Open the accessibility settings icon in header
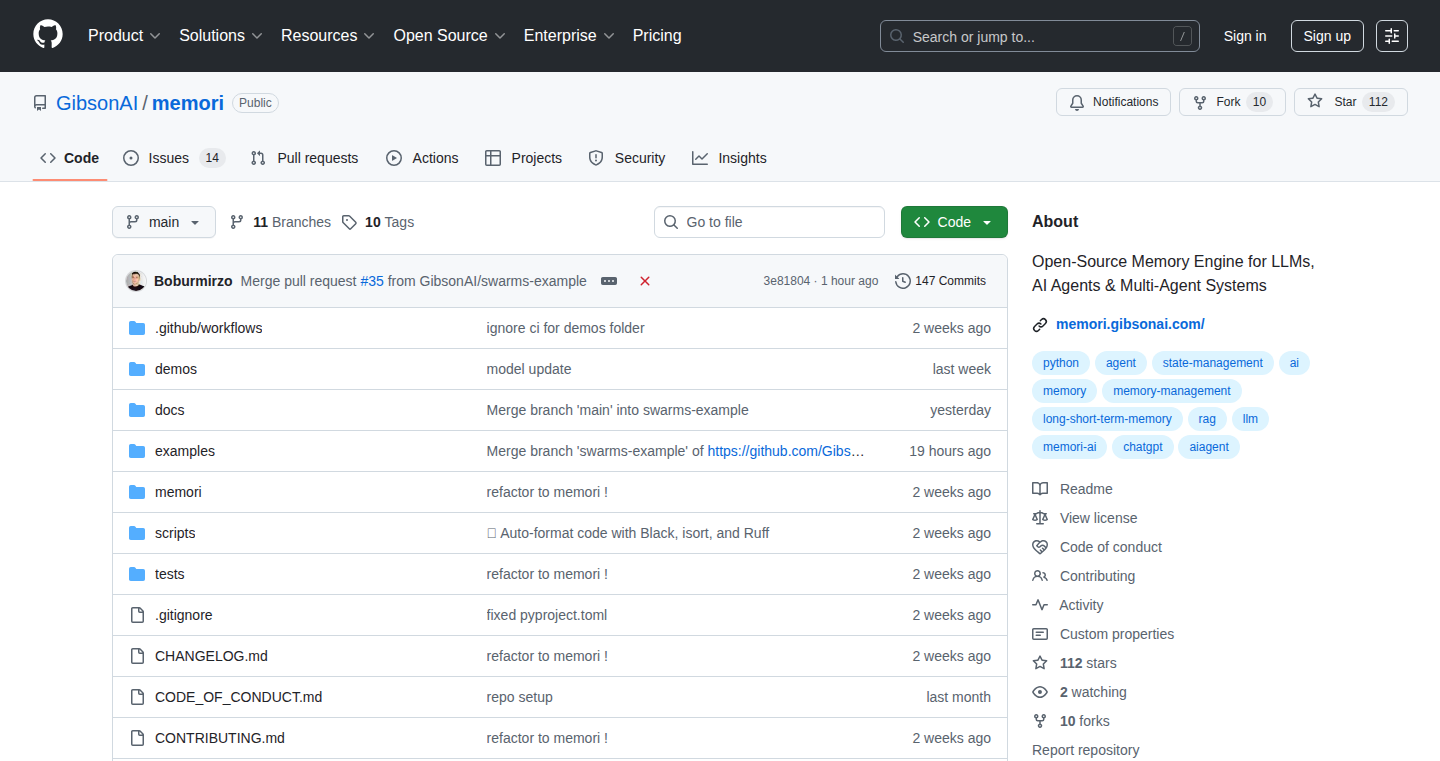This screenshot has width=1440, height=761. pos(1392,36)
